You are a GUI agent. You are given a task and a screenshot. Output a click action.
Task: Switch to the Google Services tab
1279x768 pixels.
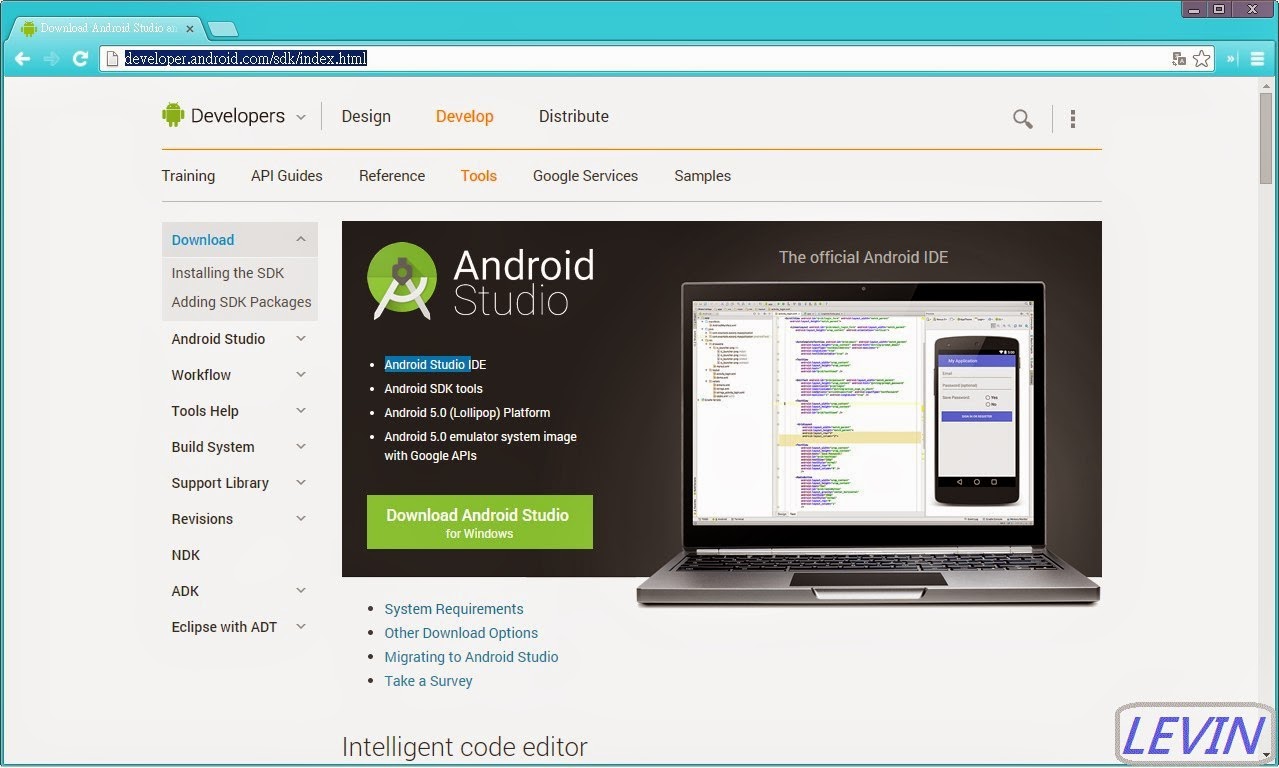point(585,176)
